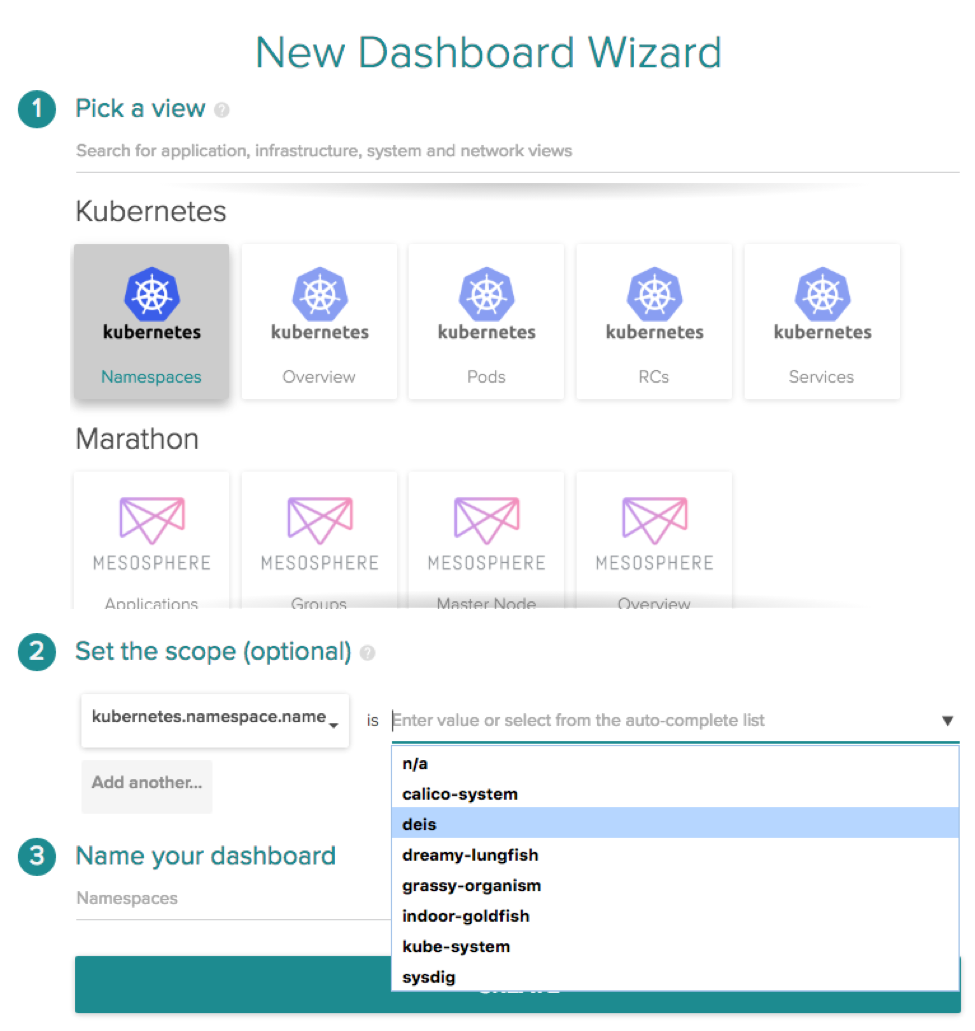Select the Kubernetes Namespaces view card
Viewport: 975px width, 1031px height.
click(151, 322)
